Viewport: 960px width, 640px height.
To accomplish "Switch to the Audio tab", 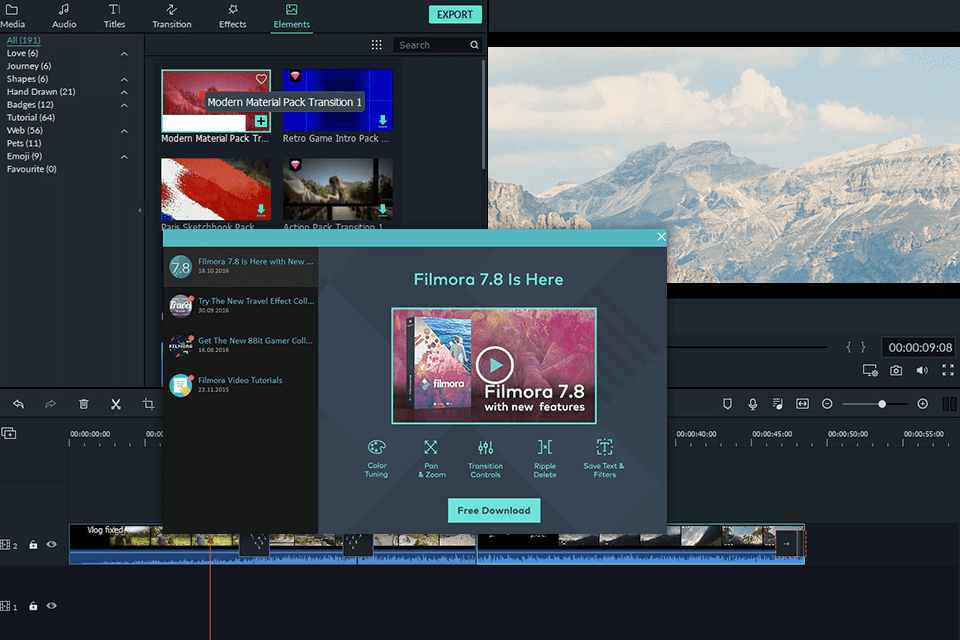I will [x=64, y=17].
